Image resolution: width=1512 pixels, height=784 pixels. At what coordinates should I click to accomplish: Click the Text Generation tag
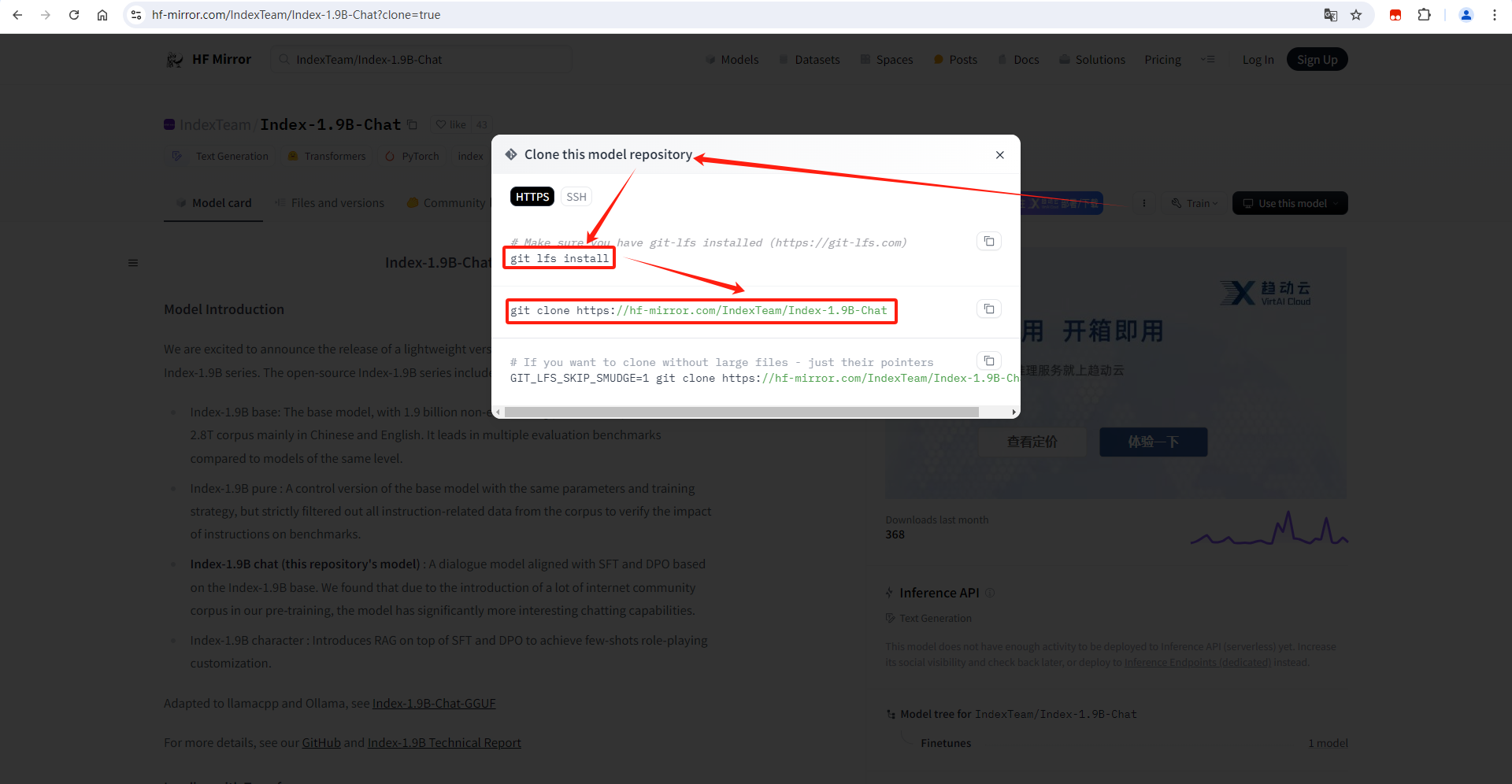pyautogui.click(x=221, y=157)
